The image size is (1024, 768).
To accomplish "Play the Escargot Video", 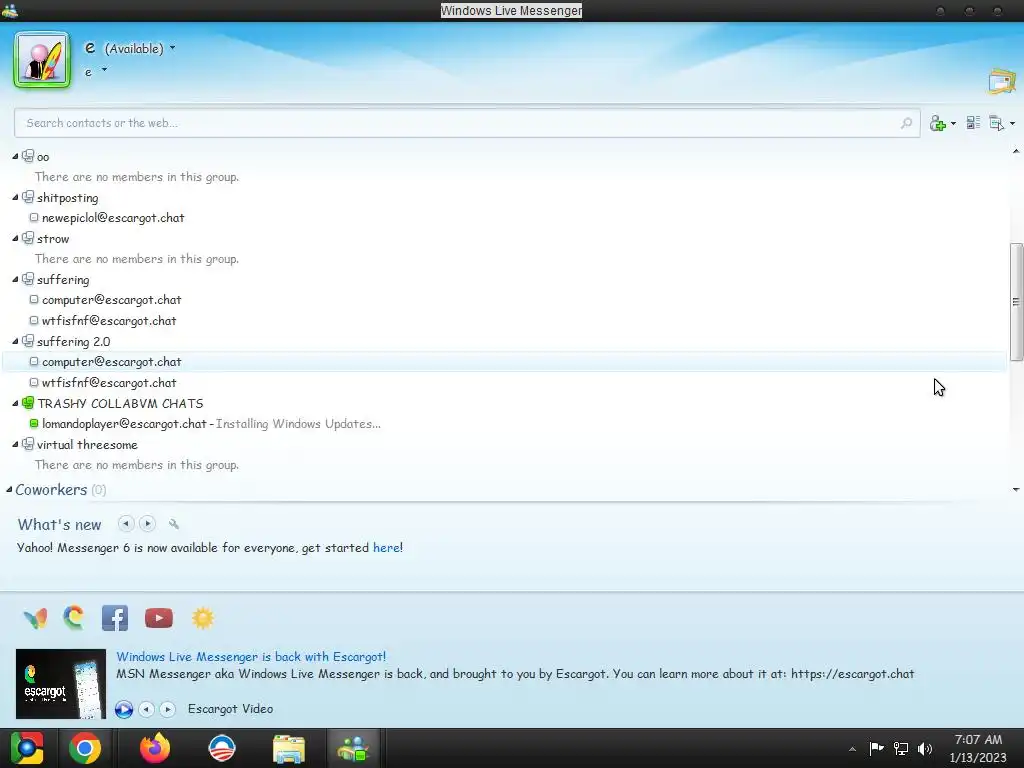I will [x=123, y=709].
